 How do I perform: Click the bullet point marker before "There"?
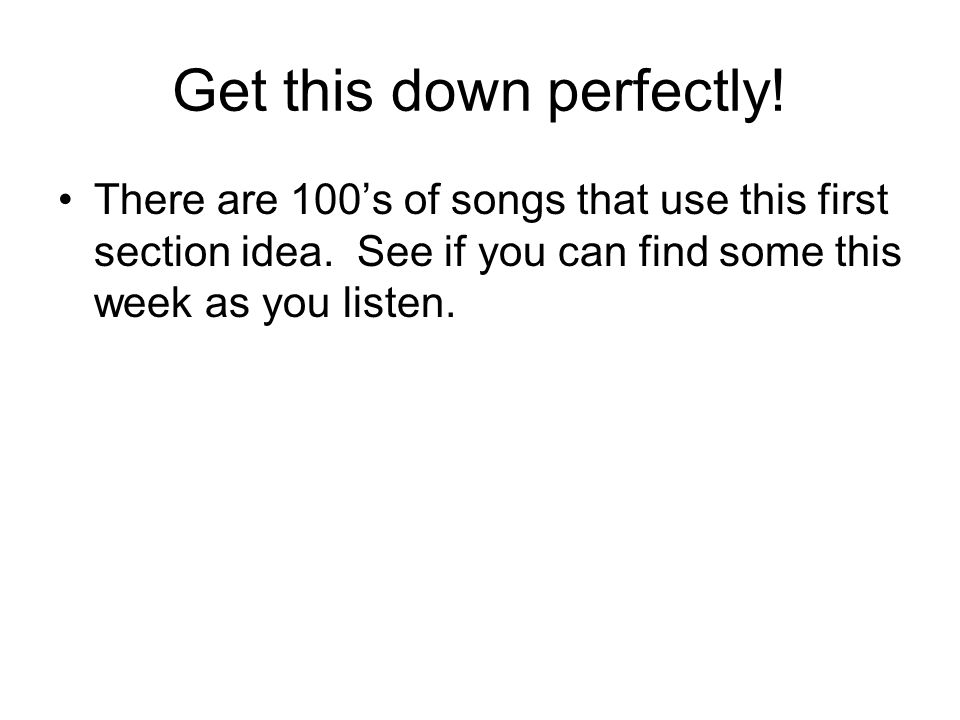click(x=67, y=200)
